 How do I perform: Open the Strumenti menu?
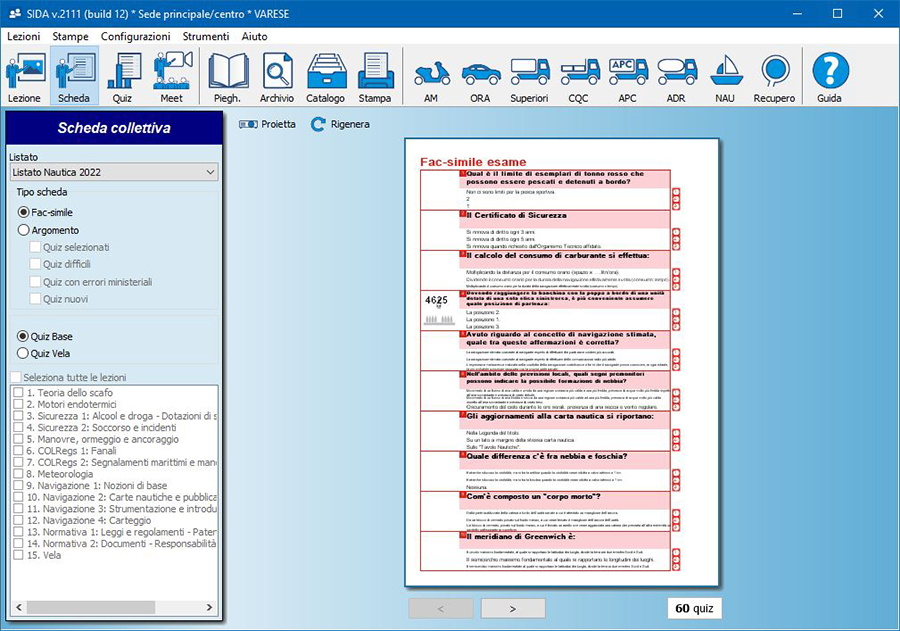click(205, 36)
